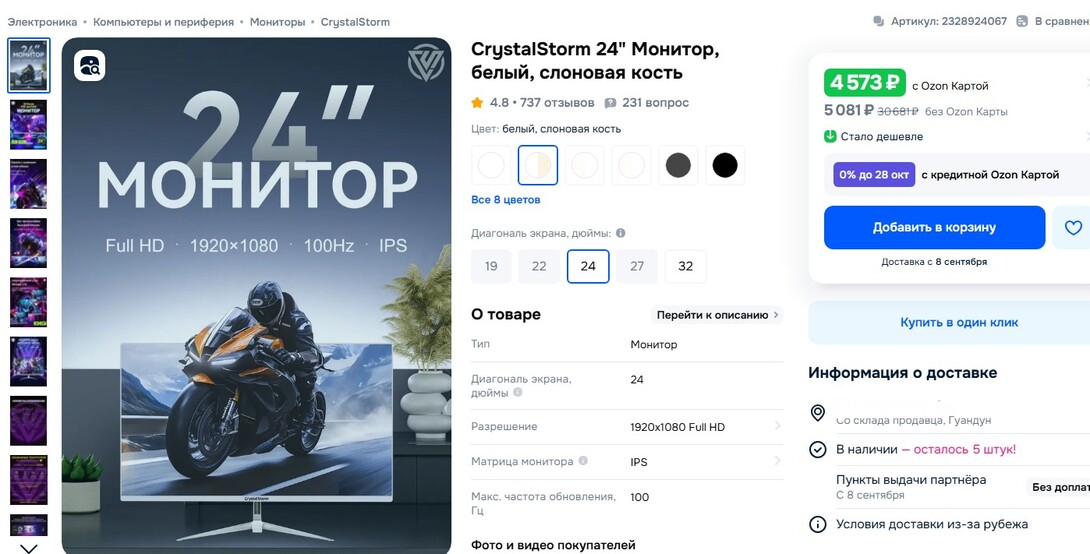Expand the IPS matrix row chevron

[x=777, y=461]
